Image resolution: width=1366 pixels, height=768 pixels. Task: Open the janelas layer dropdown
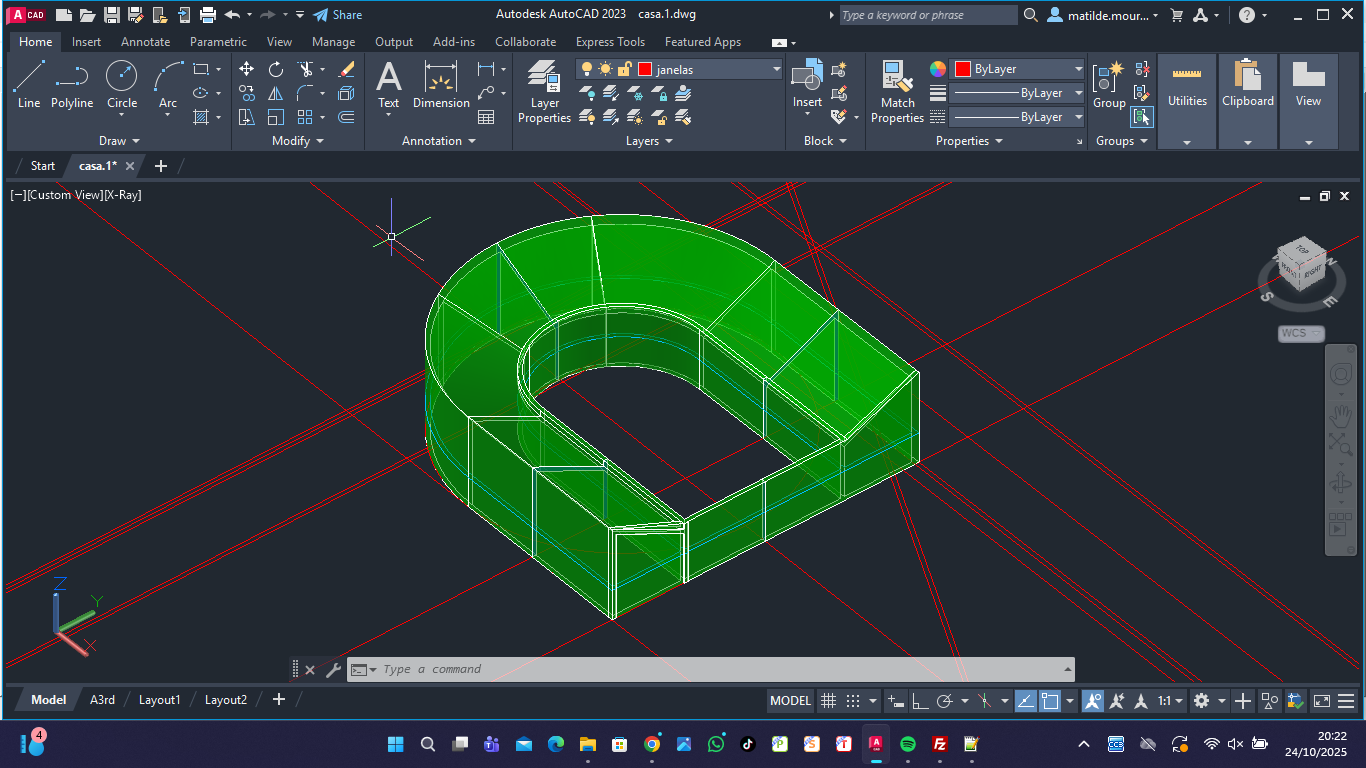coord(776,69)
